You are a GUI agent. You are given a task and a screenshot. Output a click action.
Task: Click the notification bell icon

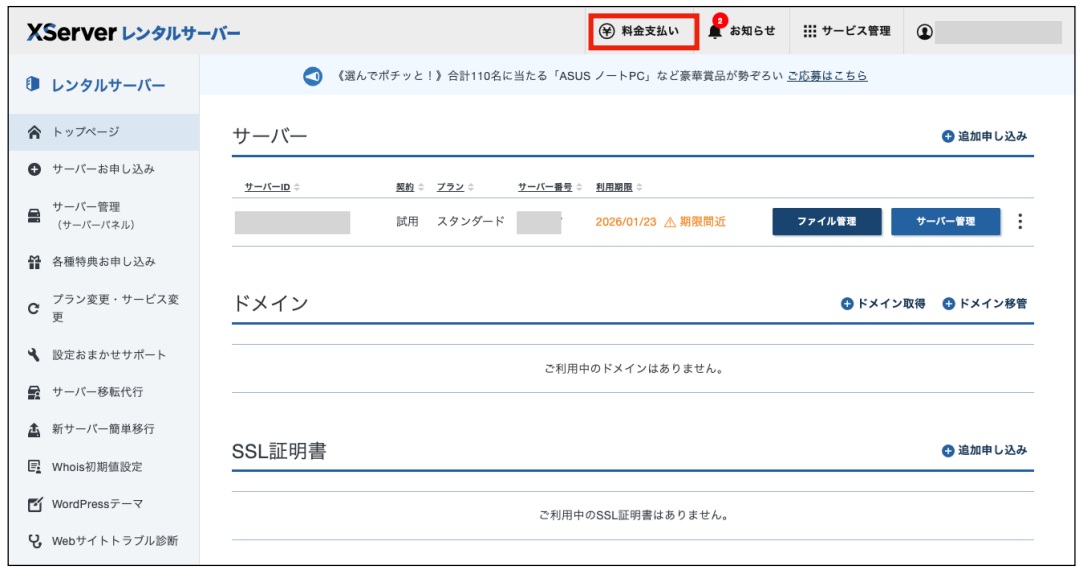tap(715, 32)
